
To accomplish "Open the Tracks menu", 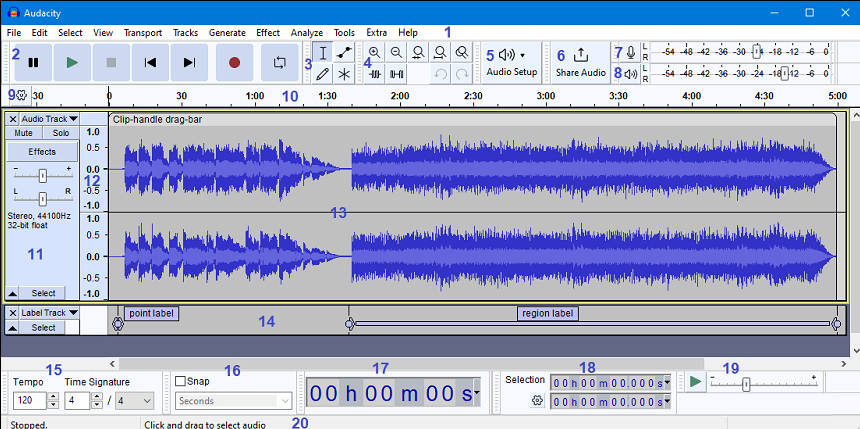I will tap(185, 32).
